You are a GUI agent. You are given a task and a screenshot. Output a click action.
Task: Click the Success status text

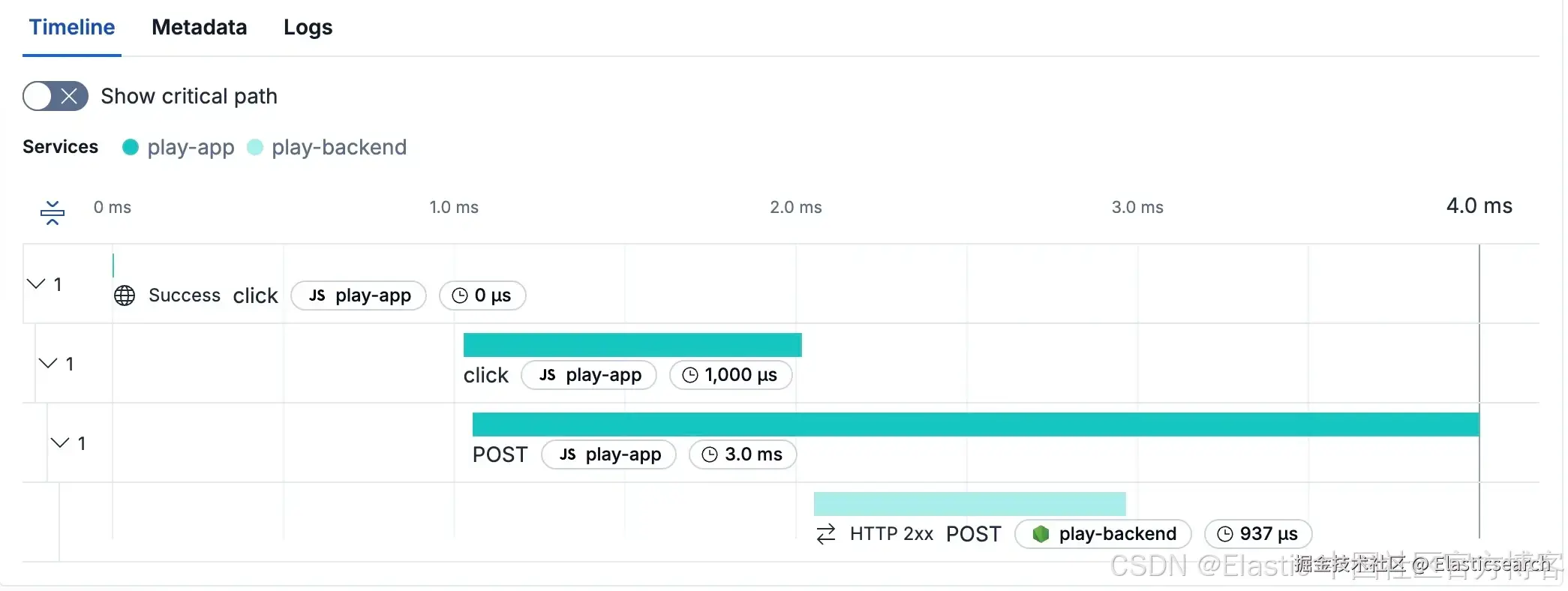[x=185, y=295]
